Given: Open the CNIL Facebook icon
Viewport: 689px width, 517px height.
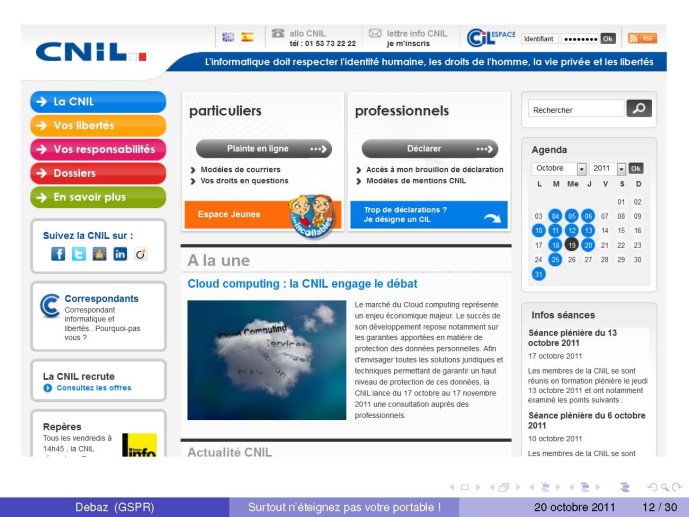Looking at the screenshot, I should [x=58, y=253].
